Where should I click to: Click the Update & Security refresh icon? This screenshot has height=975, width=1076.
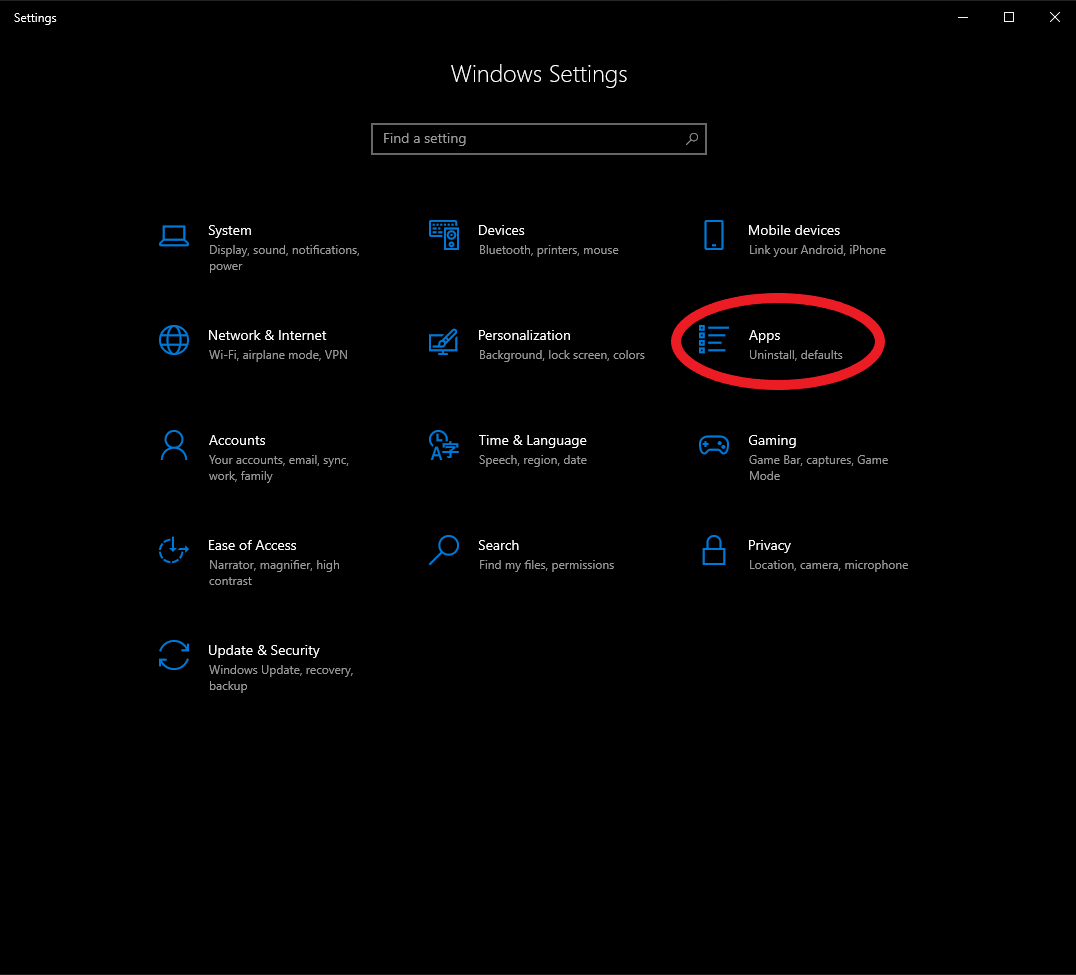(174, 656)
